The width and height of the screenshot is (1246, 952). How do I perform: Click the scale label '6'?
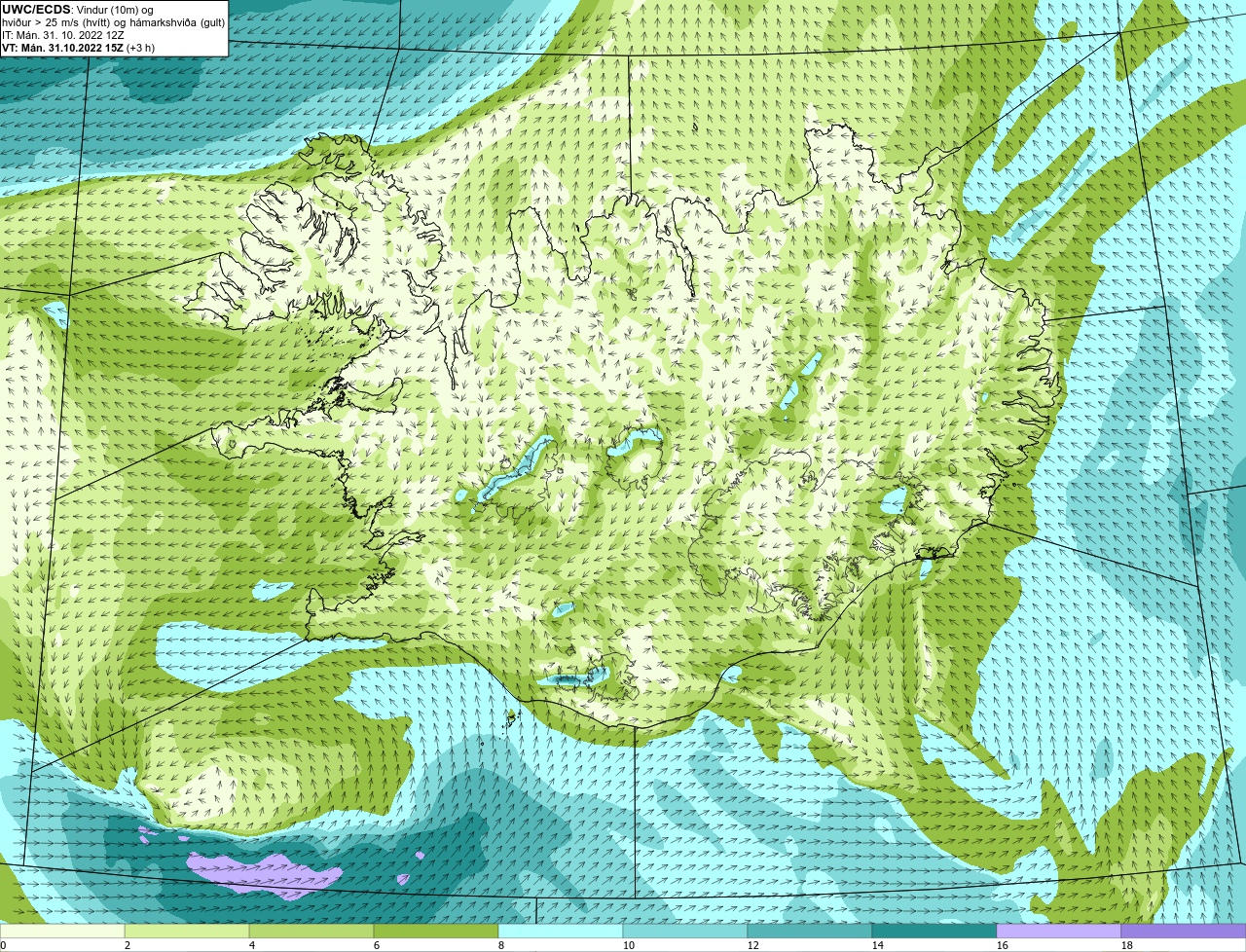click(377, 945)
